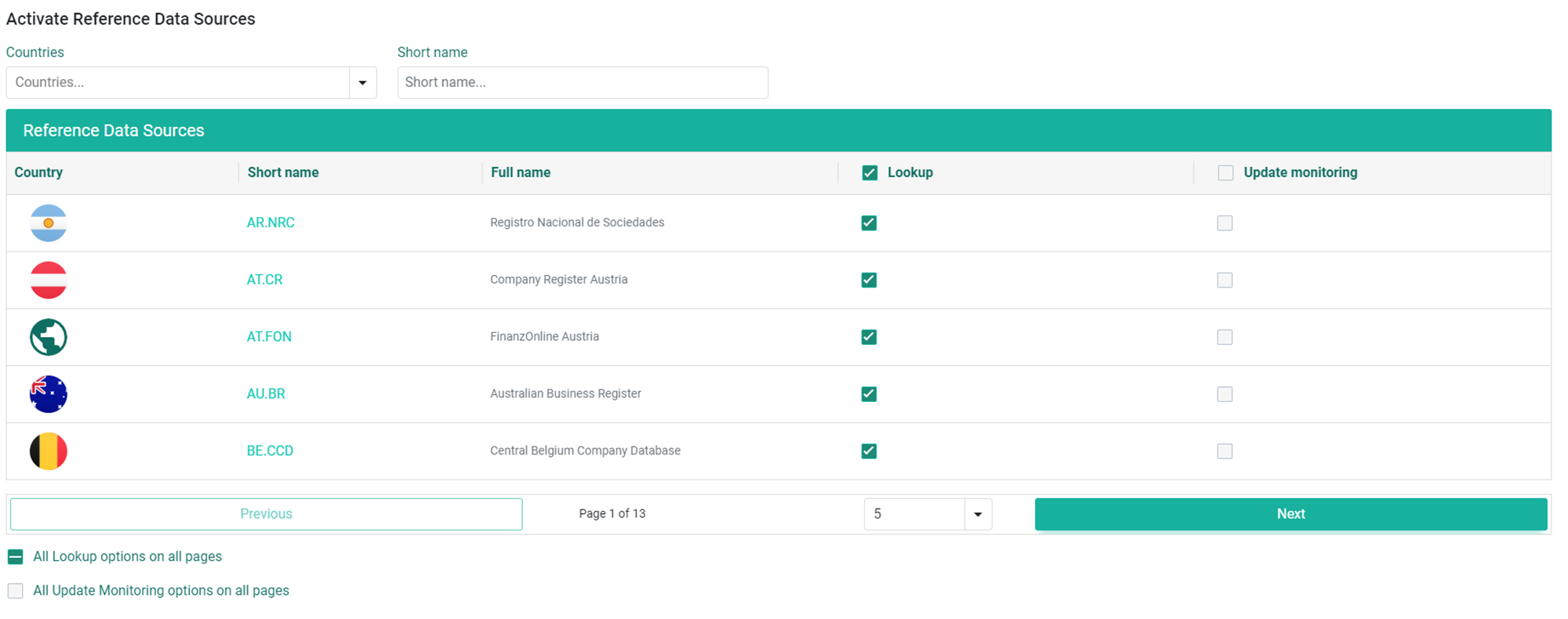Enable Update monitoring for AU.BR
Screen dimensions: 1568x619
(1225, 394)
